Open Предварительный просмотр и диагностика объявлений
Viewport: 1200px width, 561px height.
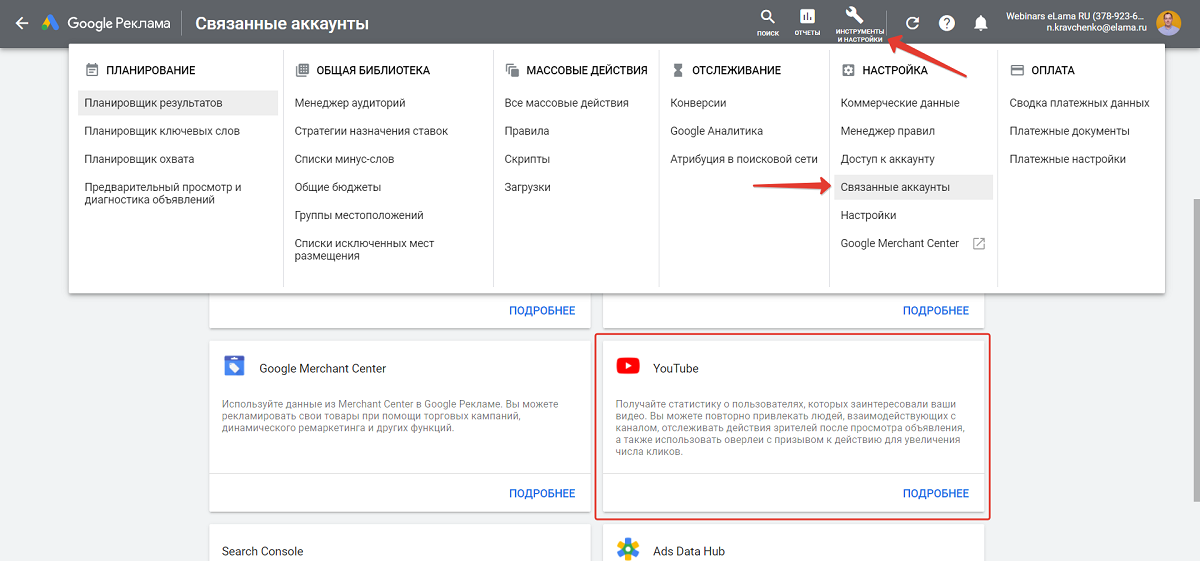163,193
